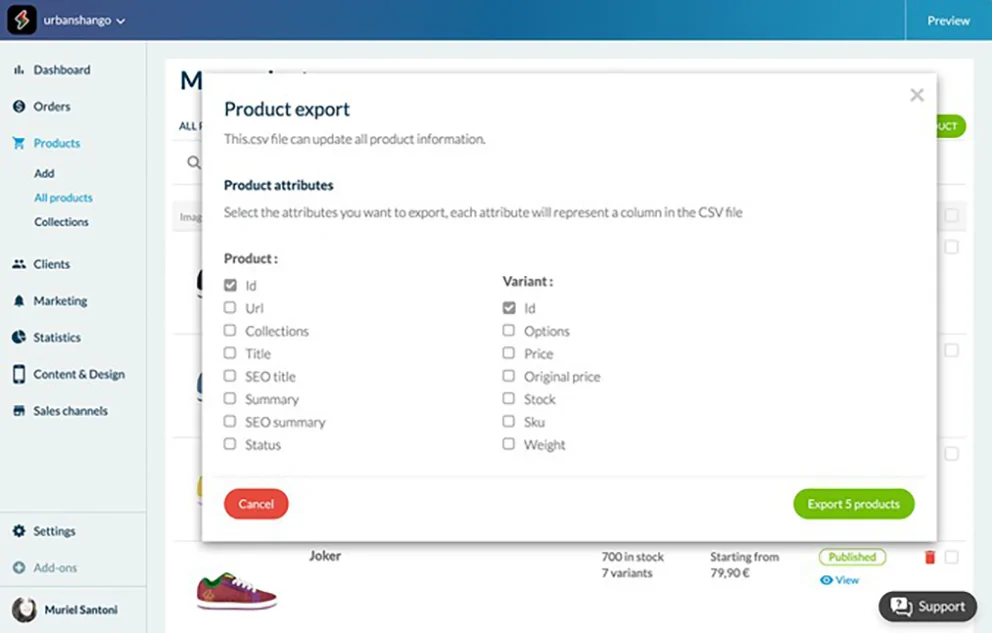Viewport: 992px width, 633px height.
Task: Check the SEO title product attribute
Action: (x=231, y=376)
